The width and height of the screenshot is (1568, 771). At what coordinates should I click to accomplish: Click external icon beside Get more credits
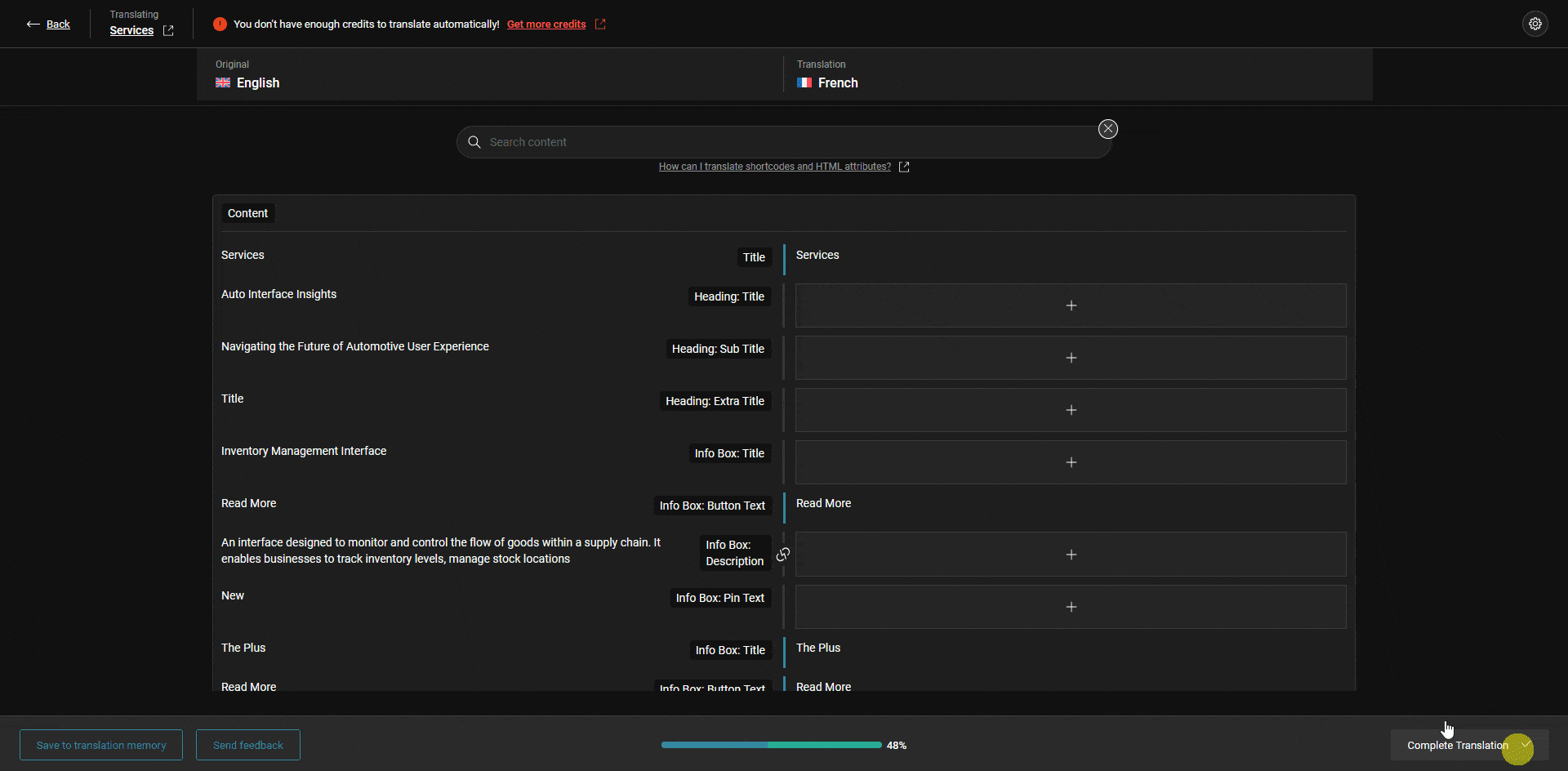click(600, 24)
